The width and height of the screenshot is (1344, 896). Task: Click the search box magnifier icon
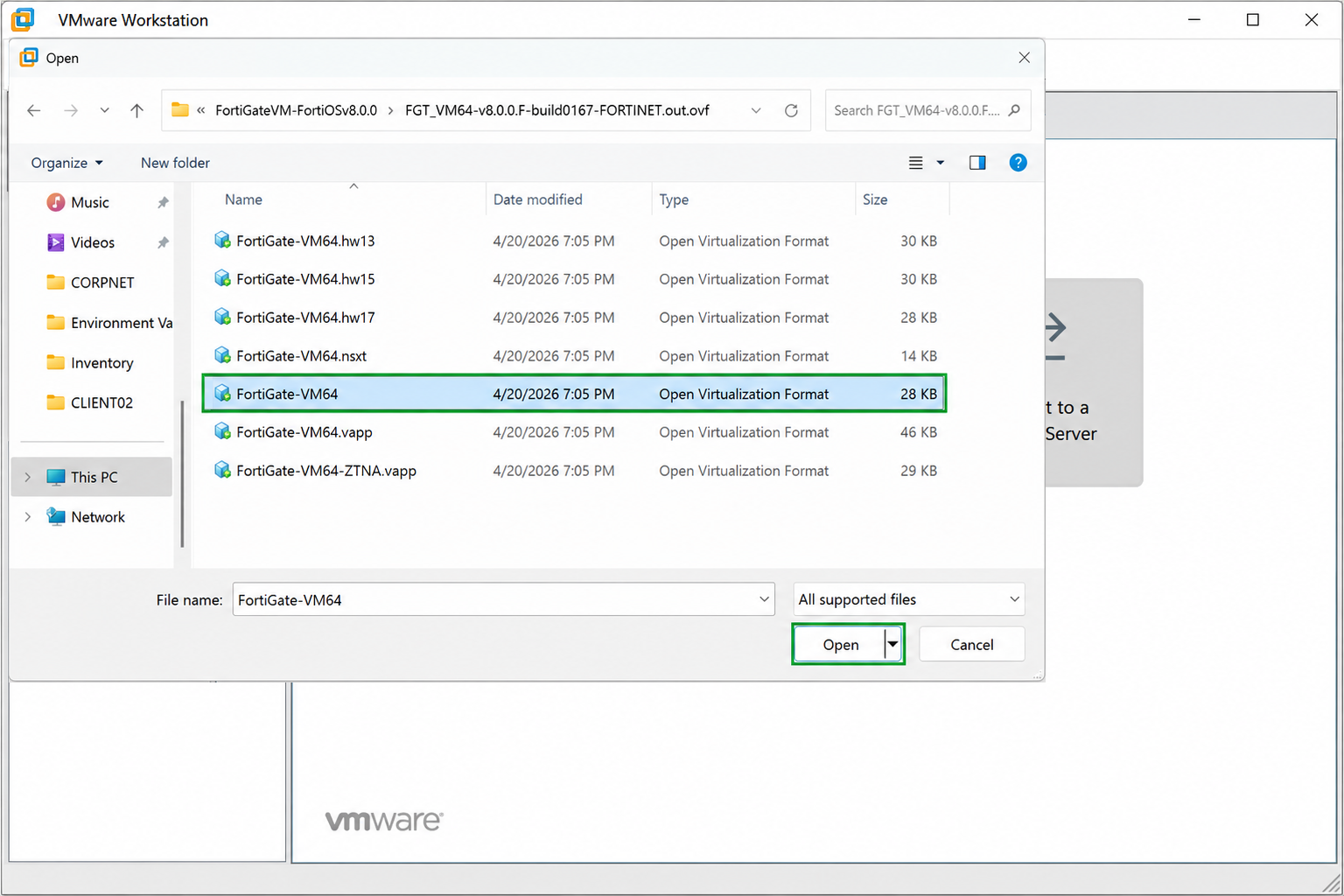[1014, 110]
